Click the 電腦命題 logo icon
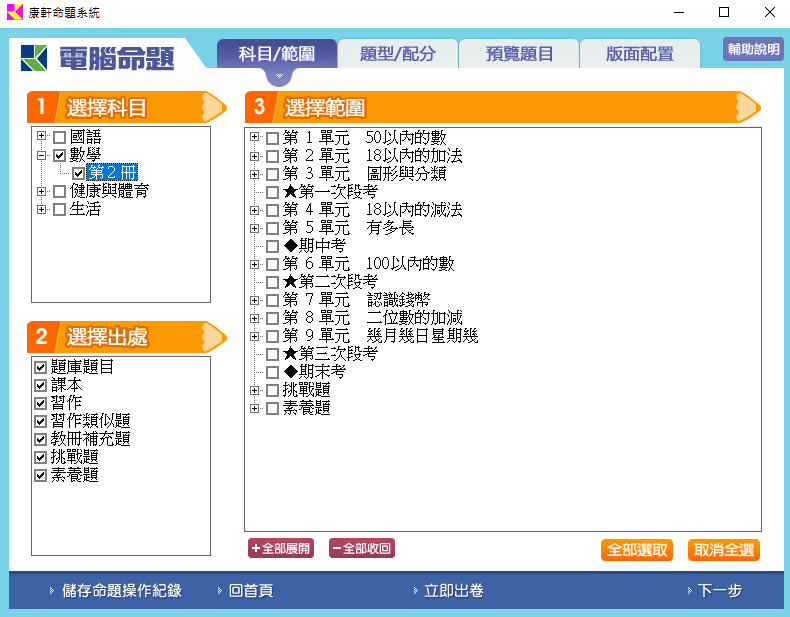790x617 pixels. 34,57
